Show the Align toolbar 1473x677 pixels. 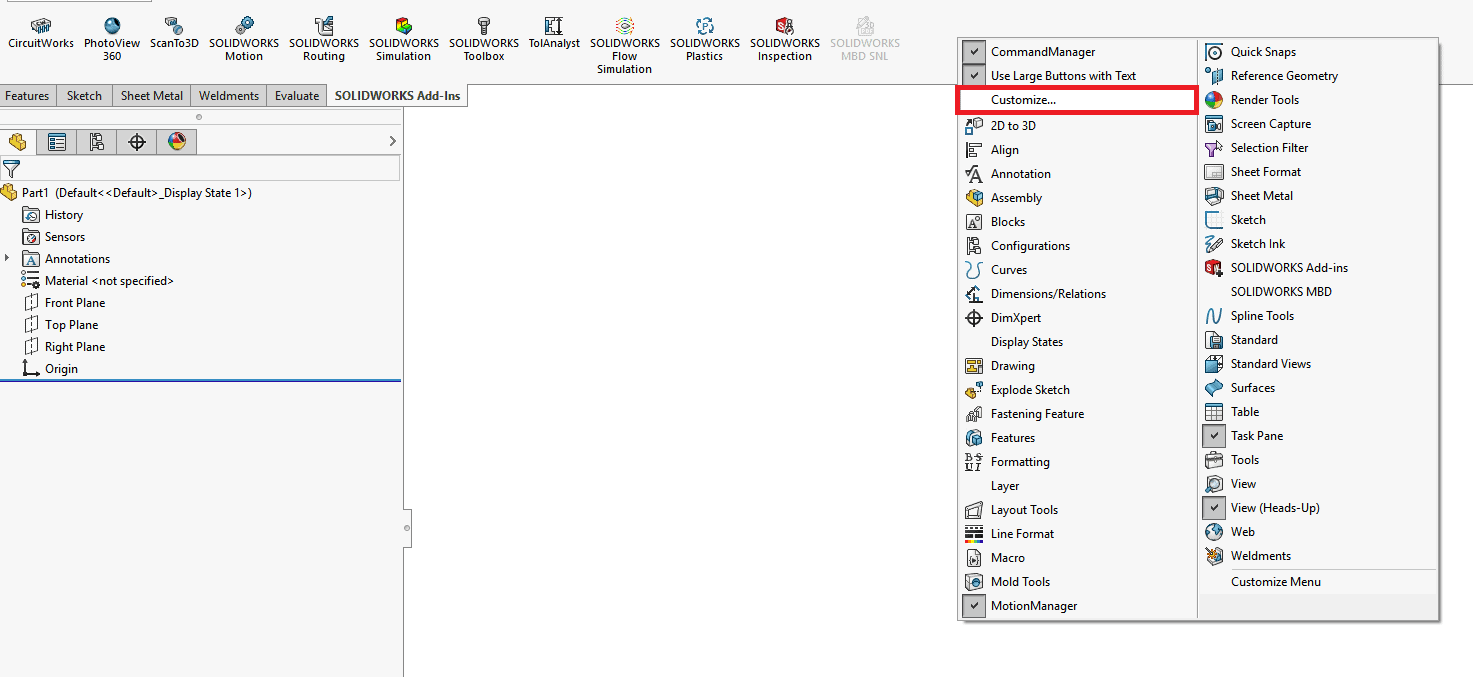tap(1077, 150)
